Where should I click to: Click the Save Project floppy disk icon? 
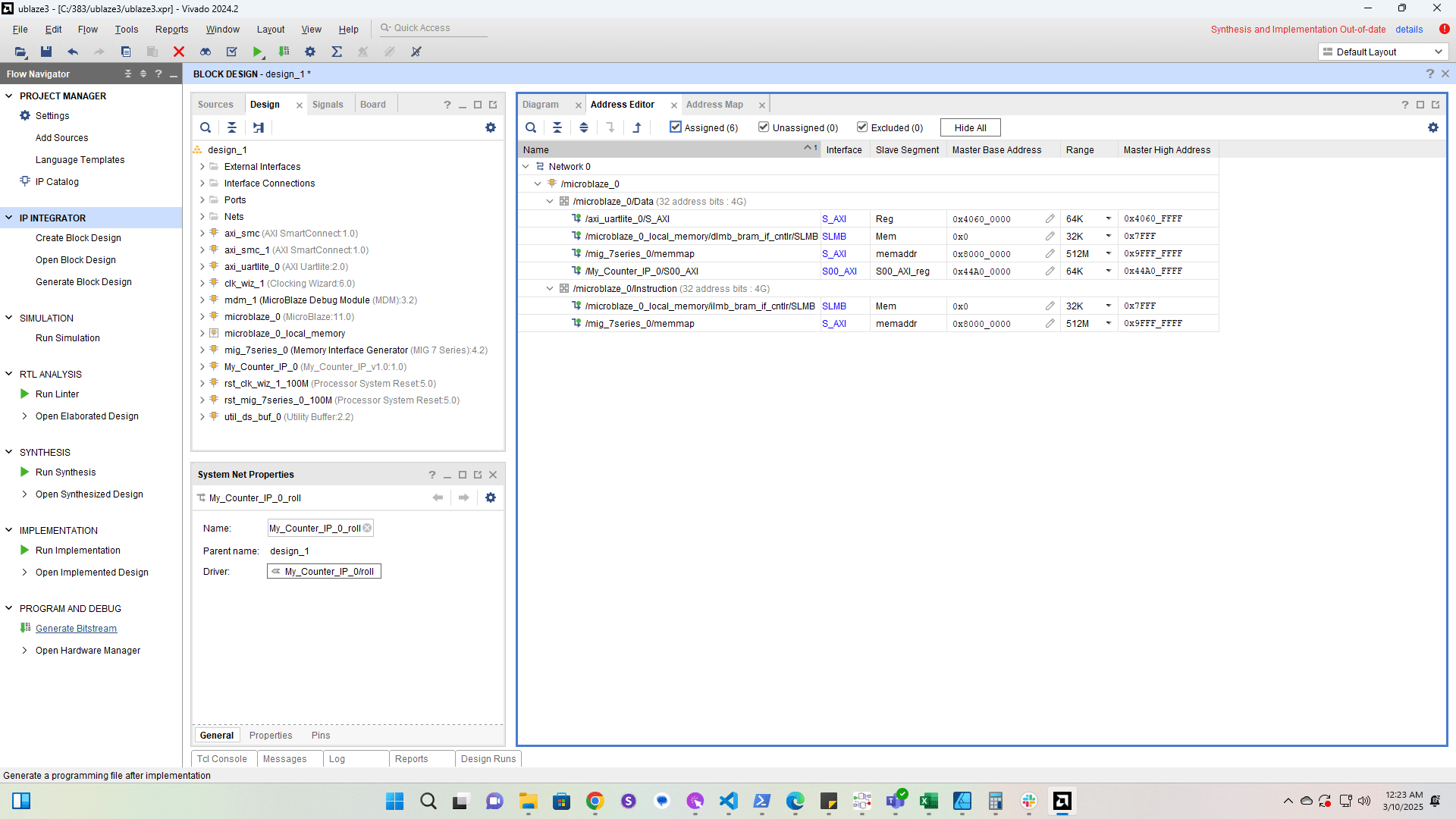[x=46, y=52]
